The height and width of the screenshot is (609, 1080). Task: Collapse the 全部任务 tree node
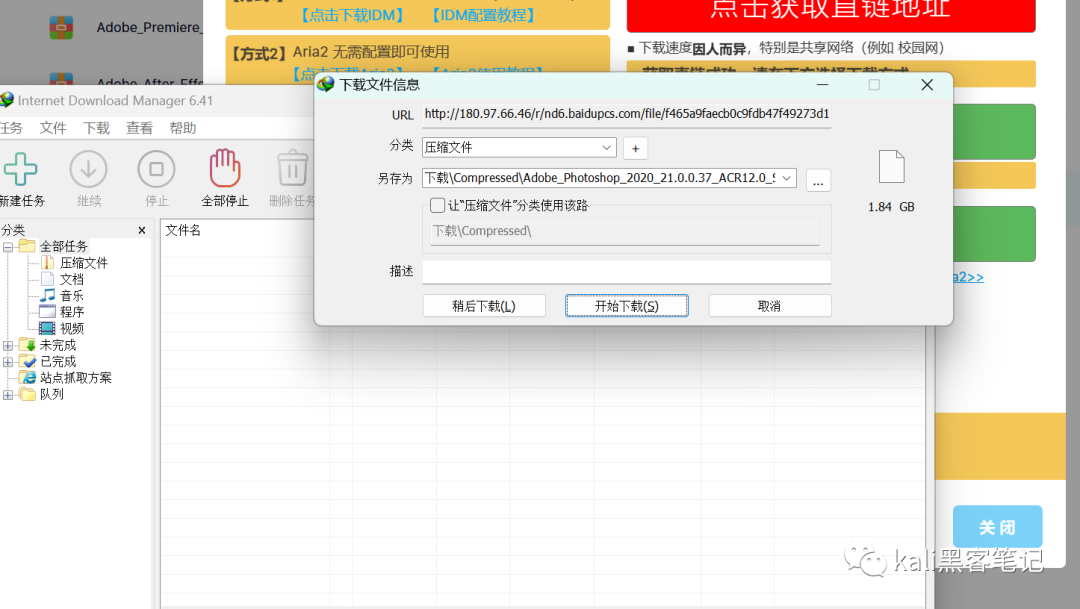pos(8,247)
